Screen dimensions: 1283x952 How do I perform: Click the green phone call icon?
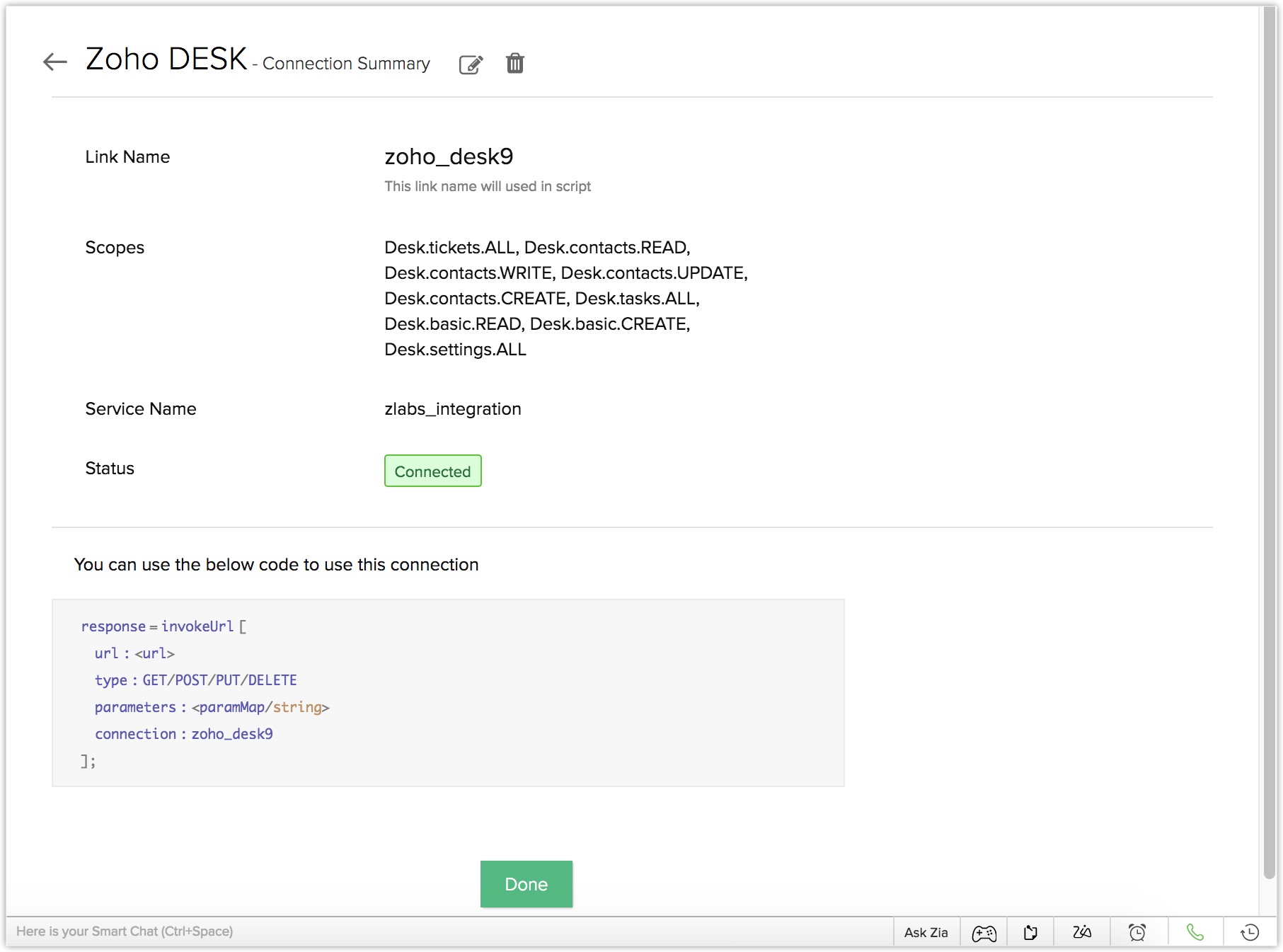[1195, 933]
